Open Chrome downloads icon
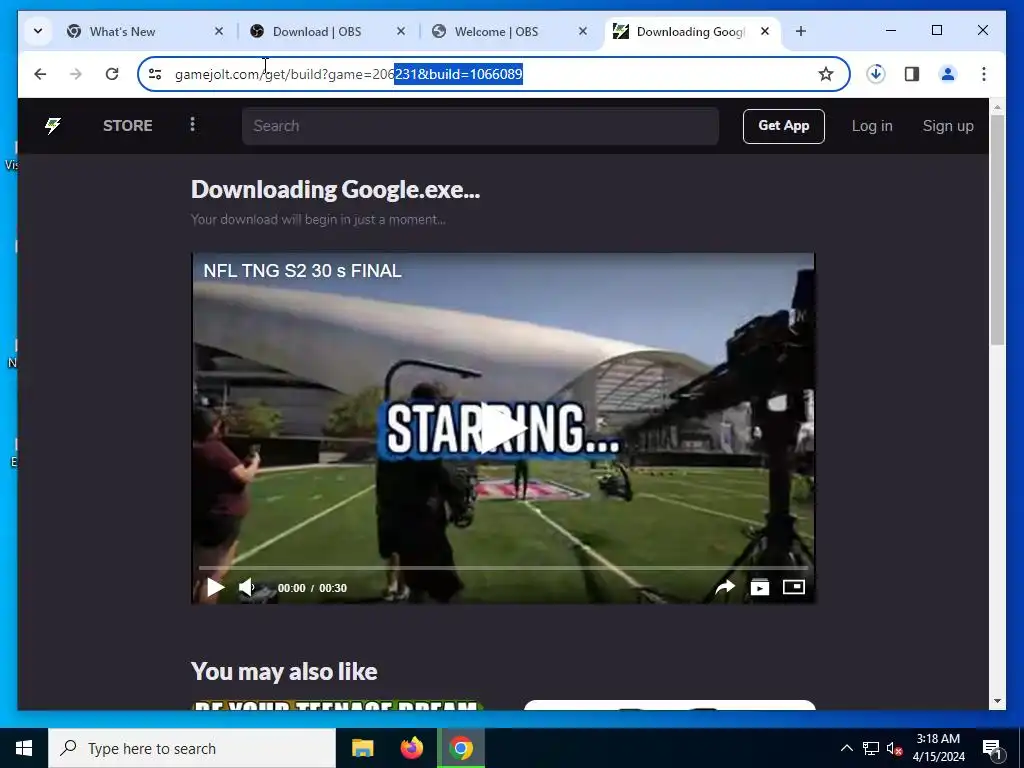 (x=876, y=74)
